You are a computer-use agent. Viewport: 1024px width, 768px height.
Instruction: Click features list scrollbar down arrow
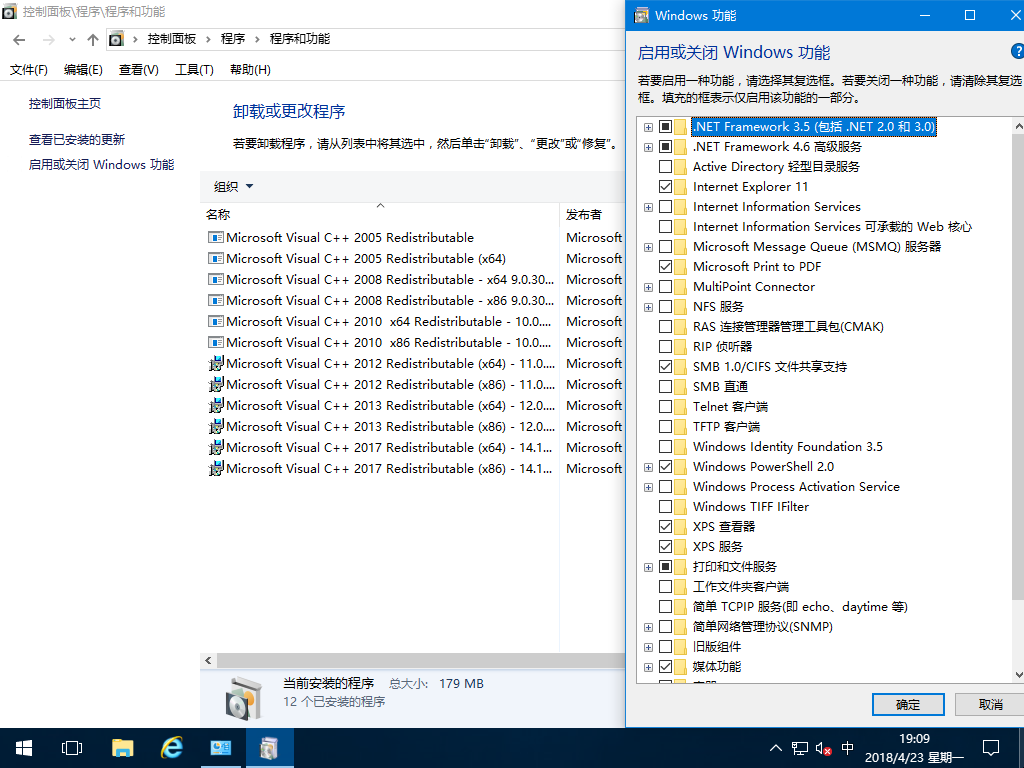coord(1018,675)
